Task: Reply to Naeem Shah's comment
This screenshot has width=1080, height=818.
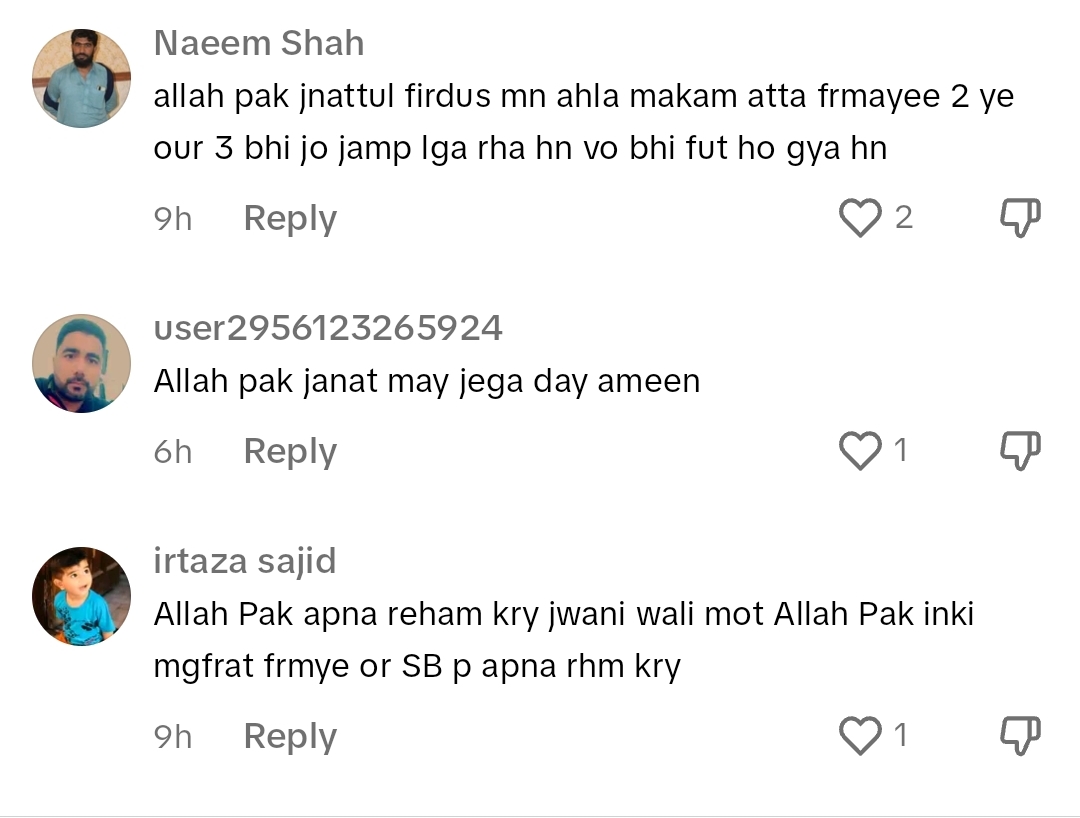Action: coord(290,218)
